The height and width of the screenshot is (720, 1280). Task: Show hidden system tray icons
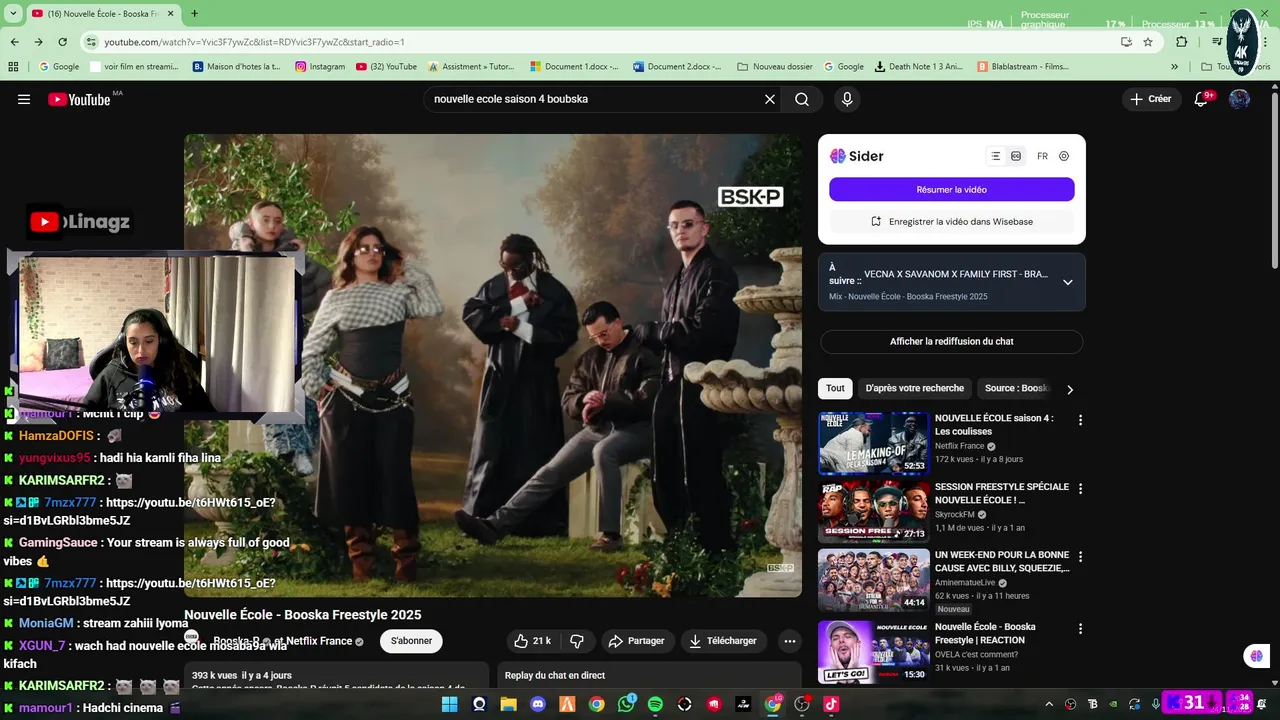1049,704
